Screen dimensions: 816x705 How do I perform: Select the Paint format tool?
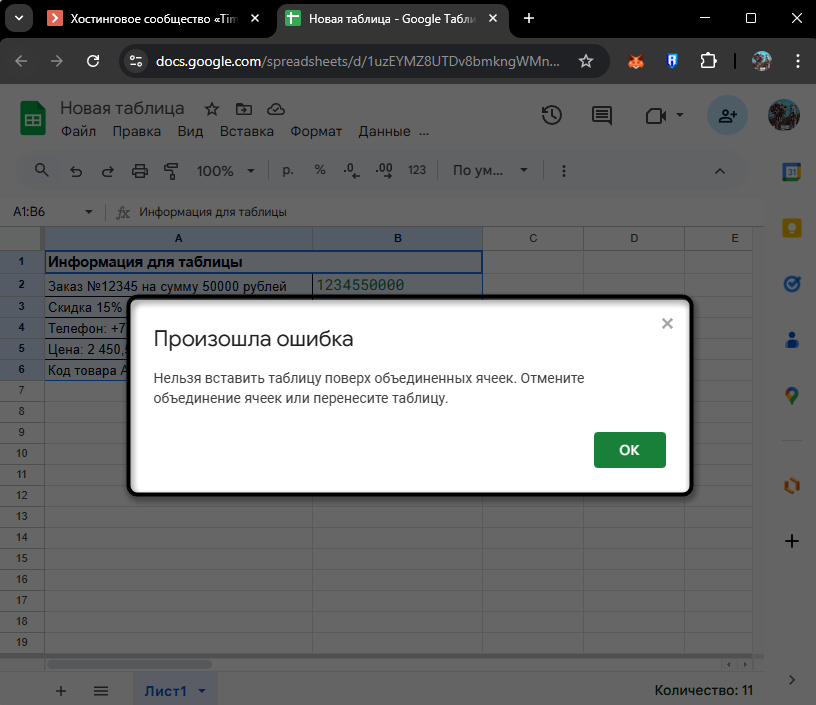pyautogui.click(x=170, y=170)
